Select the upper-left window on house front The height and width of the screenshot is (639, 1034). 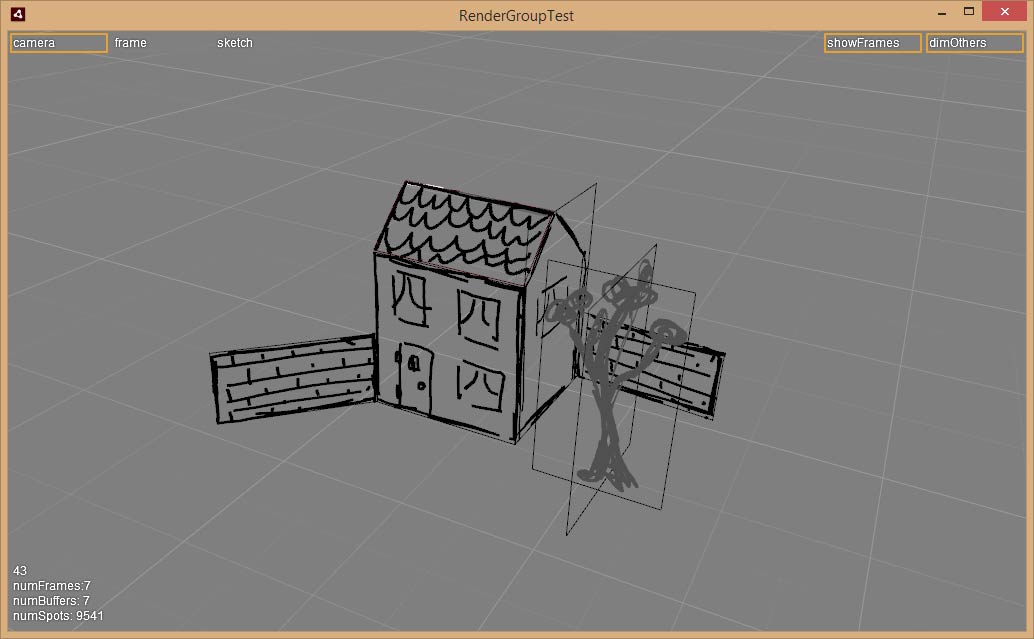(410, 300)
